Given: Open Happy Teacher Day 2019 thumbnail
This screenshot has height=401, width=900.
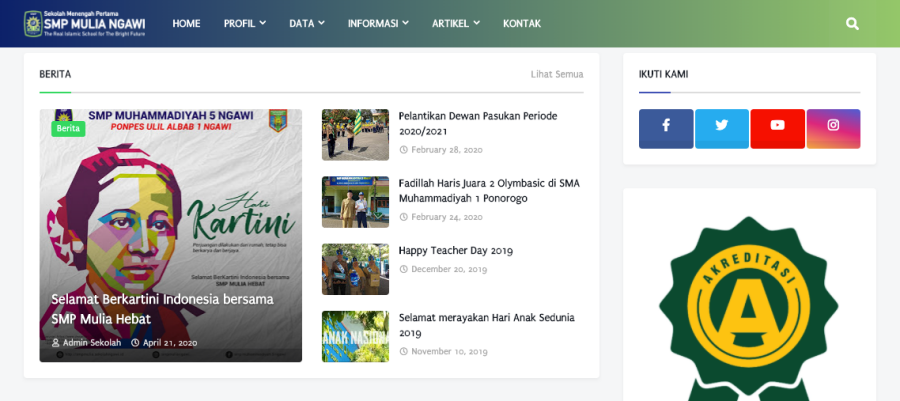Looking at the screenshot, I should pyautogui.click(x=355, y=269).
